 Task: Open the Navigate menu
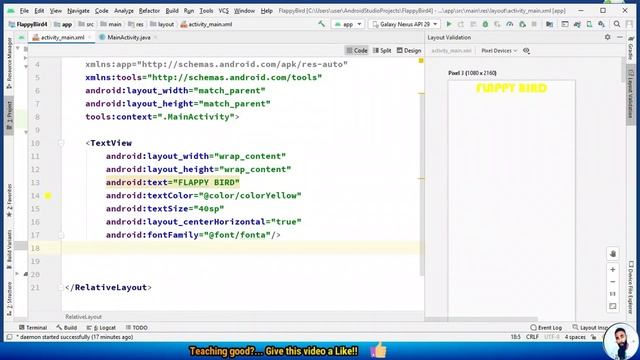[x=78, y=11]
